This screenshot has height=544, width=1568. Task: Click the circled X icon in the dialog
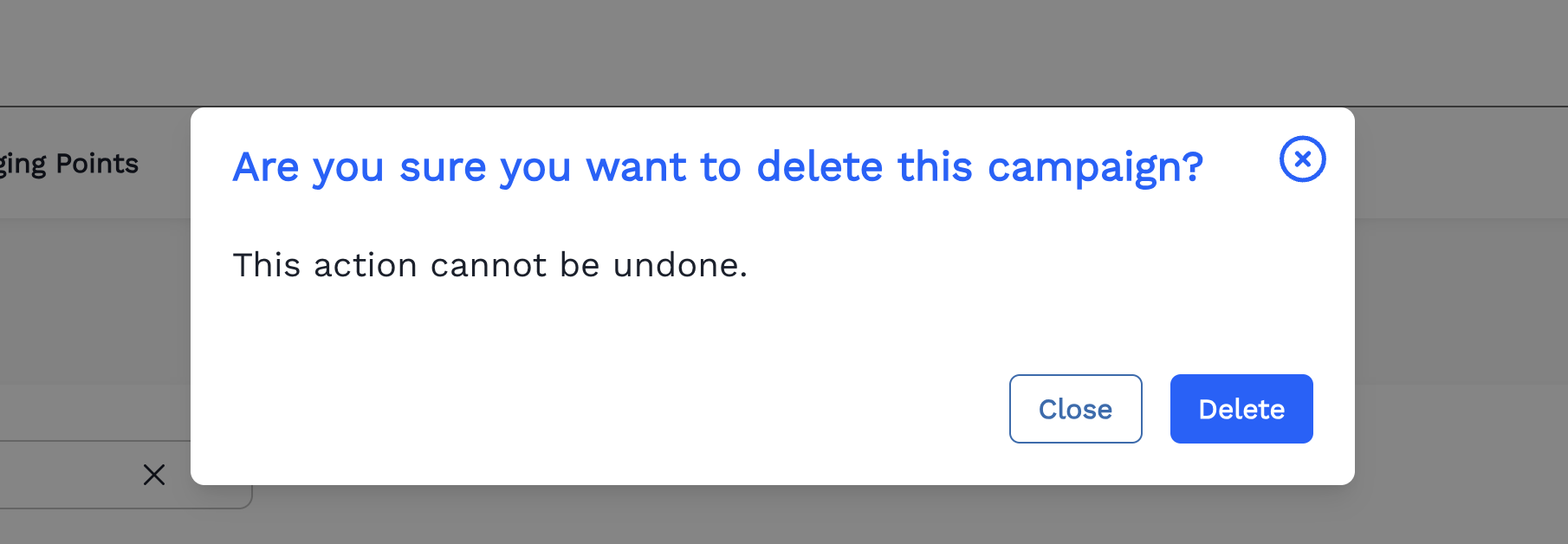click(x=1302, y=159)
